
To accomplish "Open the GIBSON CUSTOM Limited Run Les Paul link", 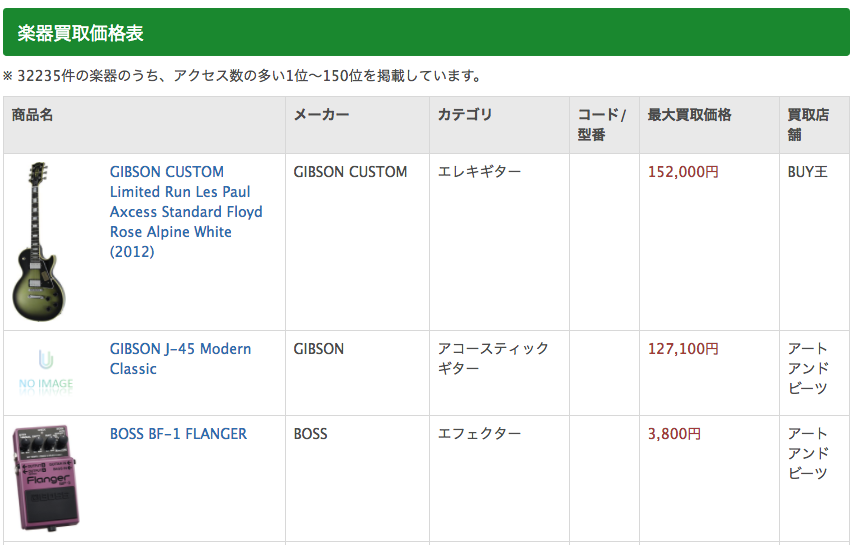I will (x=186, y=211).
